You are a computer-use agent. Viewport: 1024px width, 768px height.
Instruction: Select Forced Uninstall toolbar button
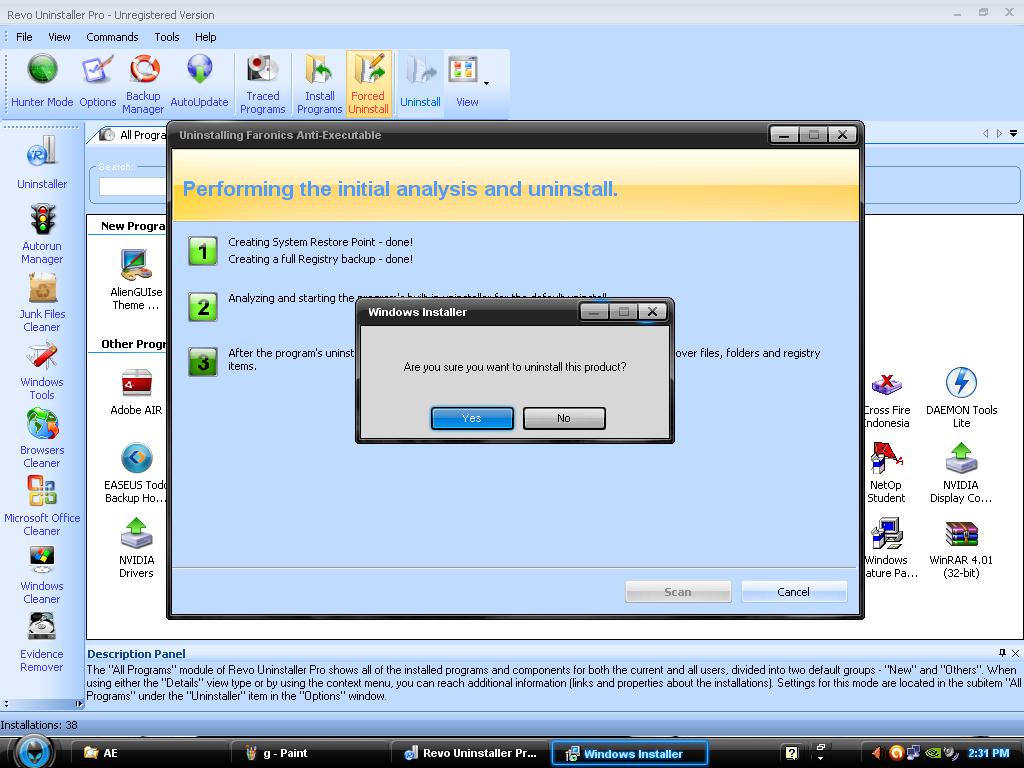click(368, 84)
